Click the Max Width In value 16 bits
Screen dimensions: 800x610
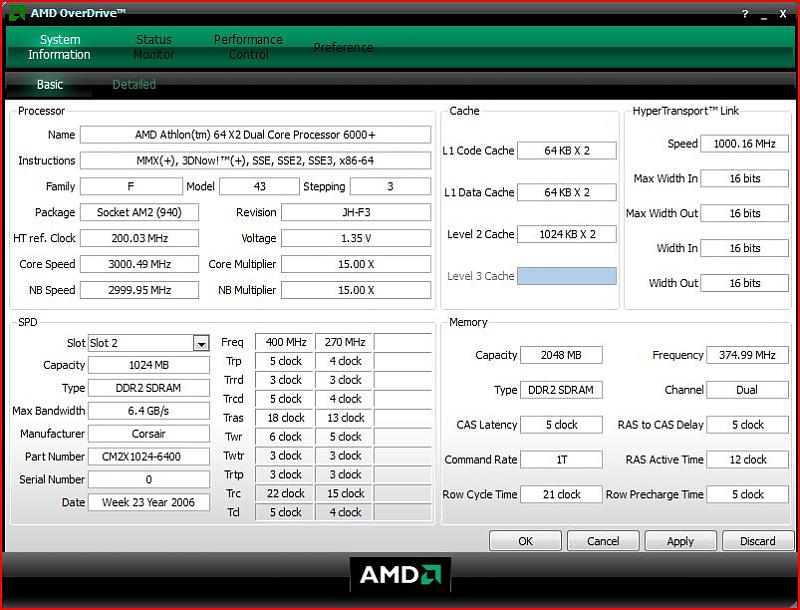tap(744, 179)
